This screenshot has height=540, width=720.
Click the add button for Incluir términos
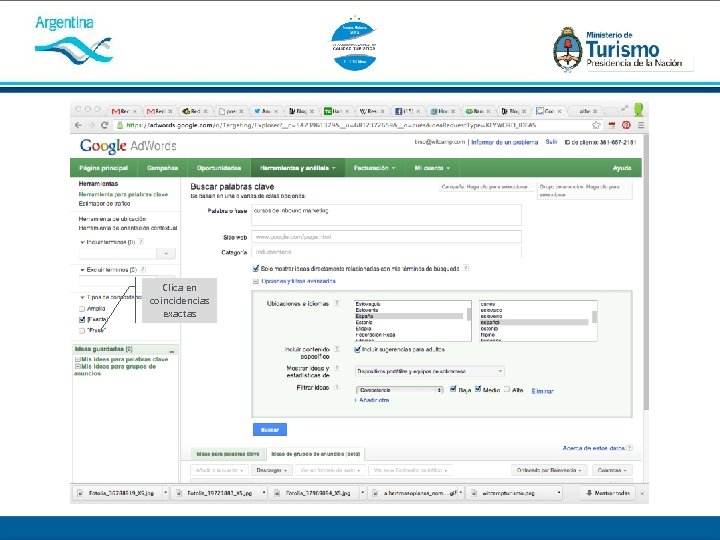click(x=166, y=253)
